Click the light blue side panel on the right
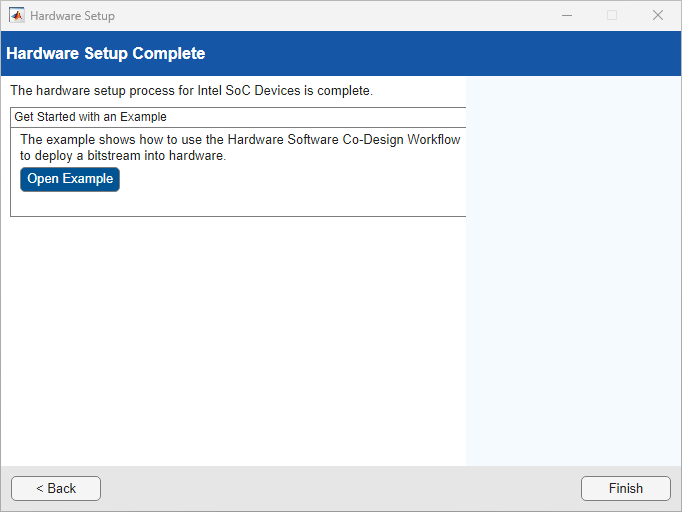The image size is (682, 512). click(573, 270)
